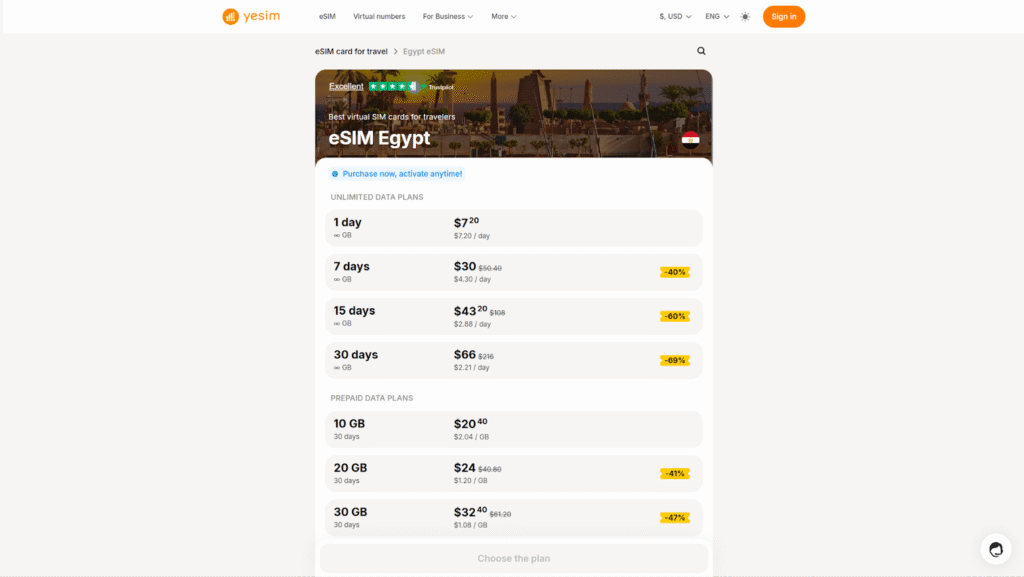Viewport: 1024px width, 577px height.
Task: Click the -69% discount badge
Action: pyautogui.click(x=675, y=360)
